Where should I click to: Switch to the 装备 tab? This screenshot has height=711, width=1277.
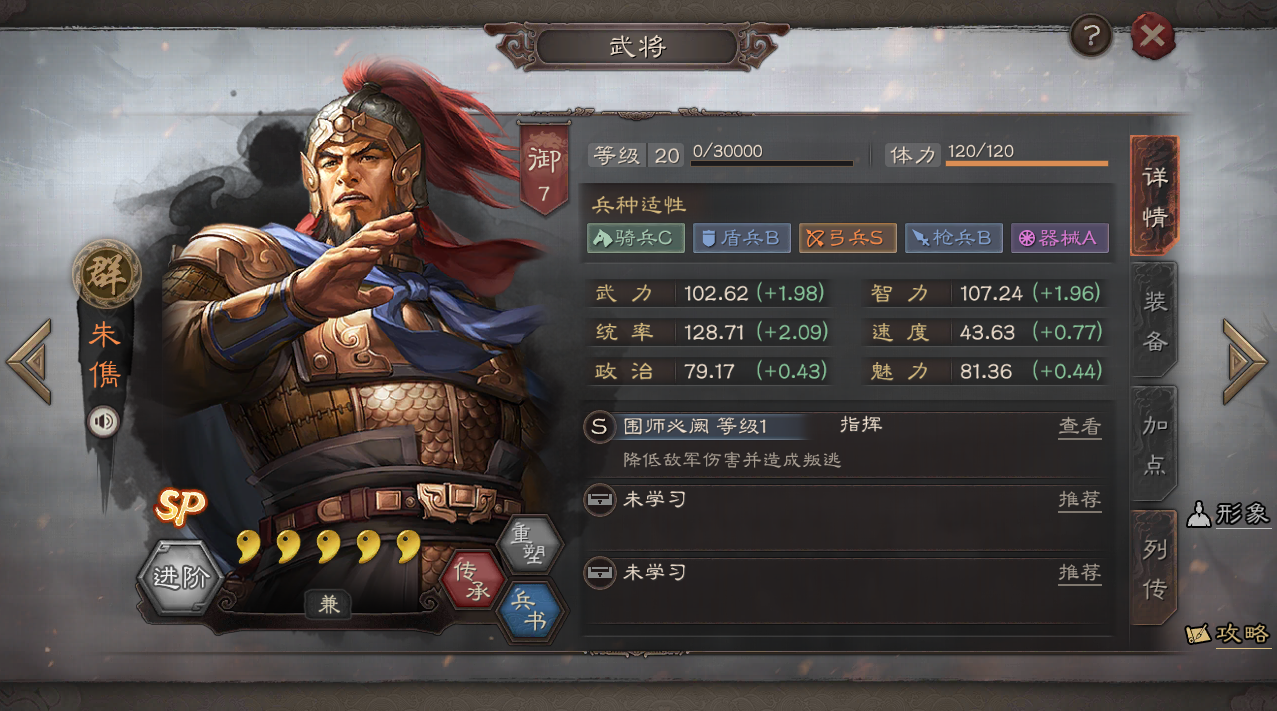(1155, 320)
